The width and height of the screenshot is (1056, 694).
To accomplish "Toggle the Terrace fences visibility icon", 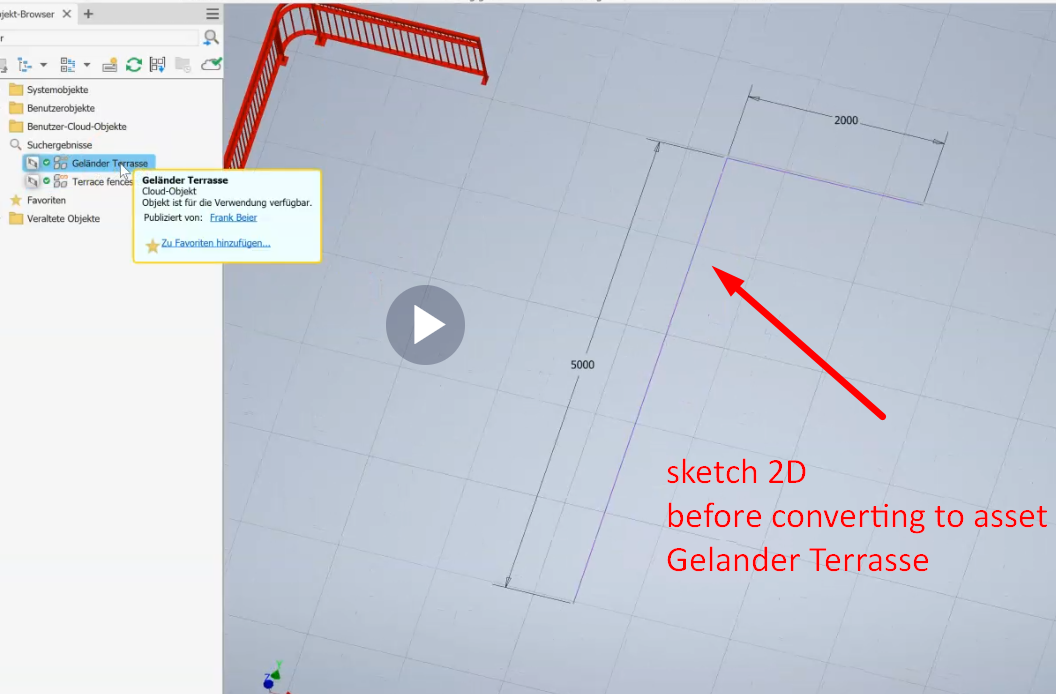I will [33, 181].
